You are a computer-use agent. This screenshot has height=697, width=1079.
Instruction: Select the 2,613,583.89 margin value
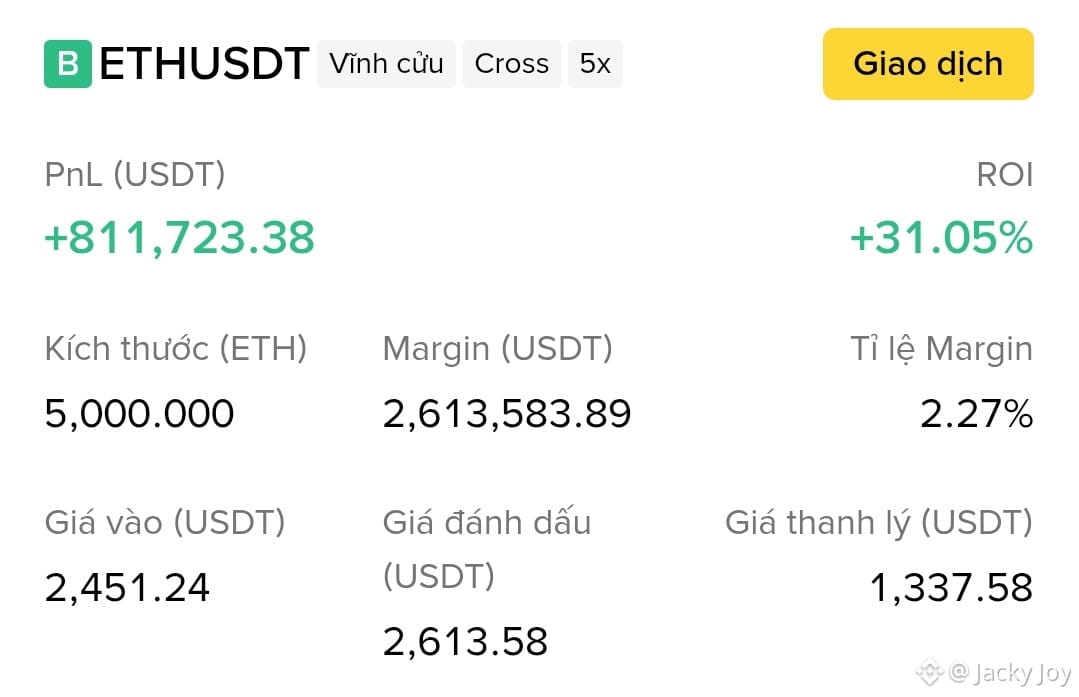point(507,414)
